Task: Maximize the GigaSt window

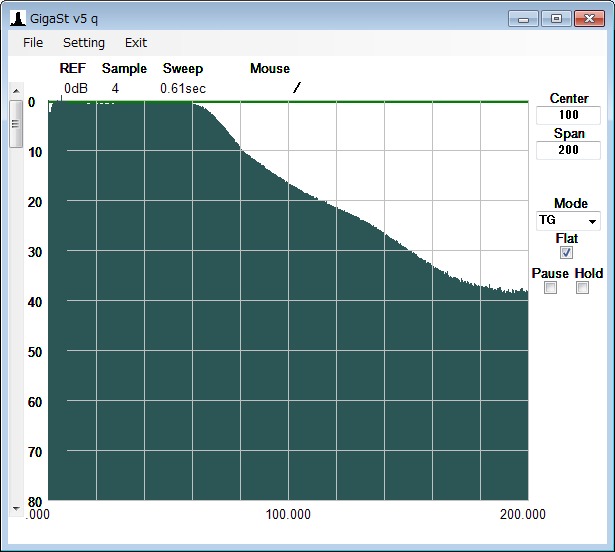Action: pyautogui.click(x=555, y=18)
